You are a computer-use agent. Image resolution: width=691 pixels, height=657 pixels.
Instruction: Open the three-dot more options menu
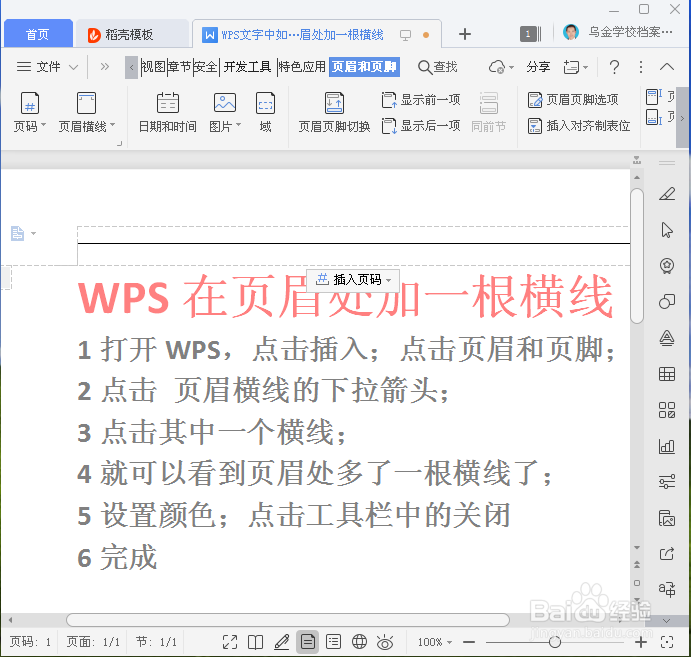[641, 67]
